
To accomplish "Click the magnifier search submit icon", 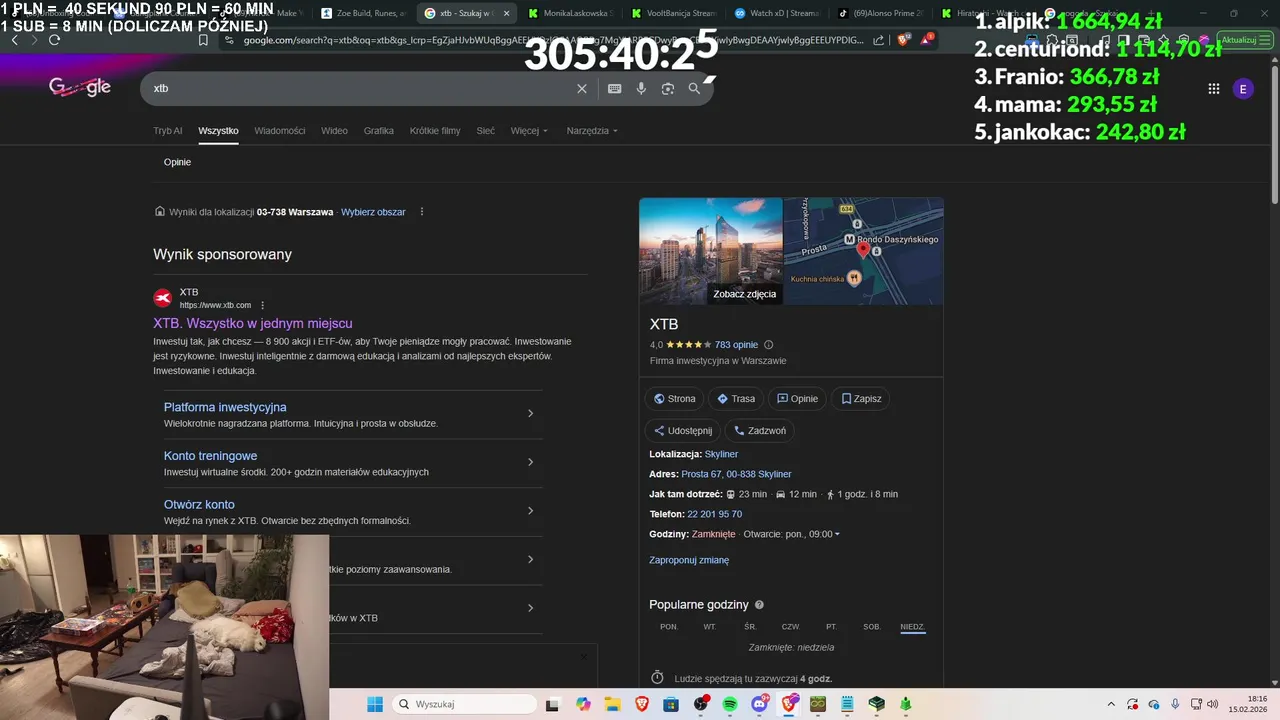I will pyautogui.click(x=694, y=88).
